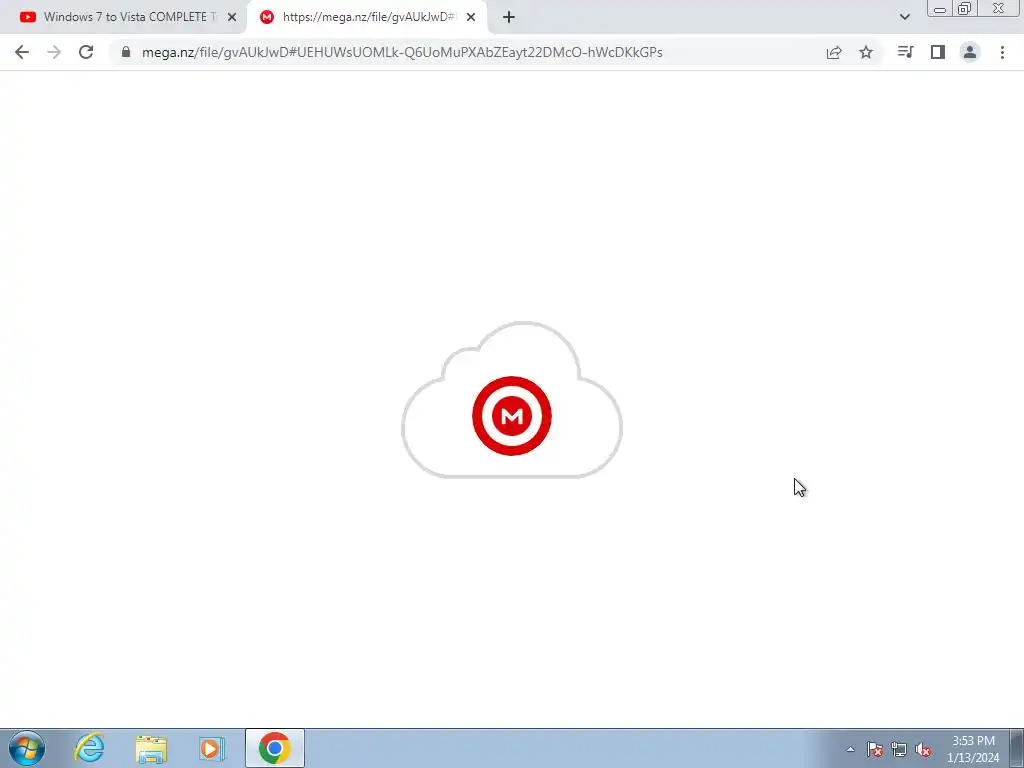Close the YouTube tab
Viewport: 1024px width, 768px height.
click(x=232, y=17)
